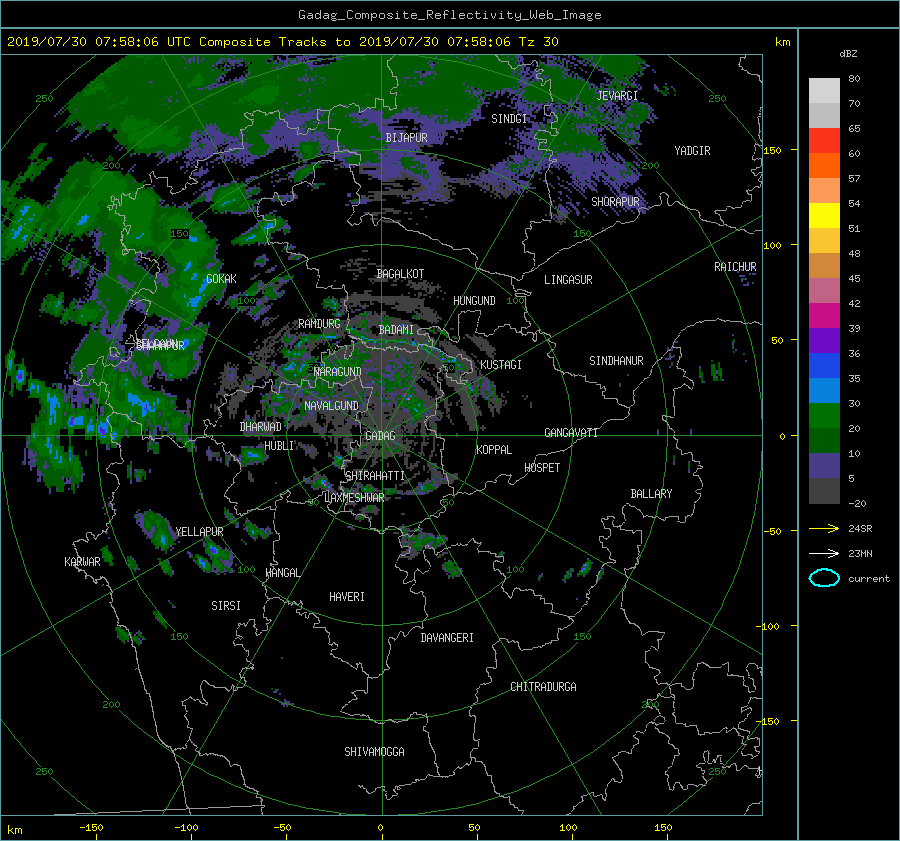Click the 80 value on dBZ scale
The width and height of the screenshot is (900, 841).
point(854,79)
